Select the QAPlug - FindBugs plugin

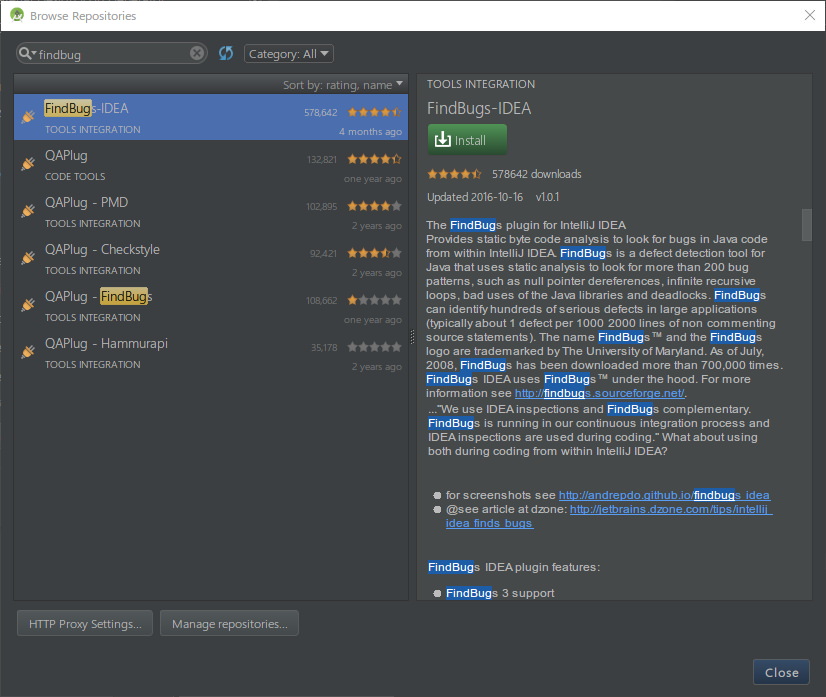pos(211,306)
